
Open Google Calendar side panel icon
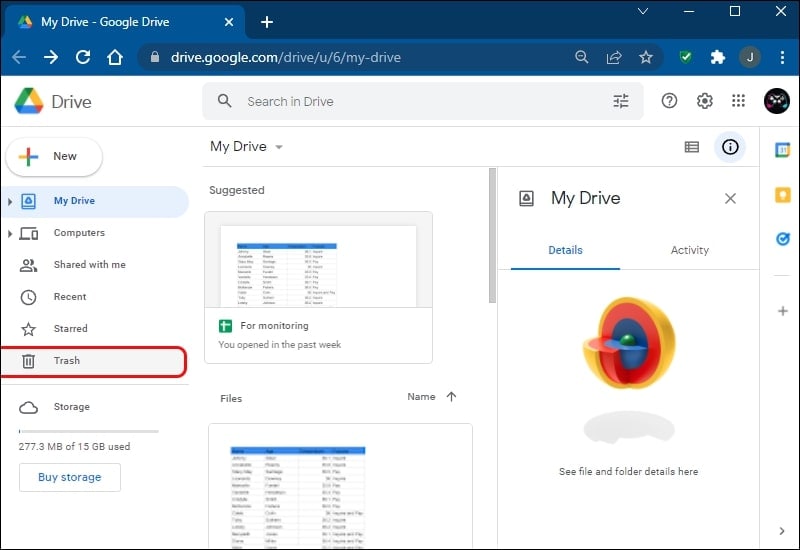783,150
